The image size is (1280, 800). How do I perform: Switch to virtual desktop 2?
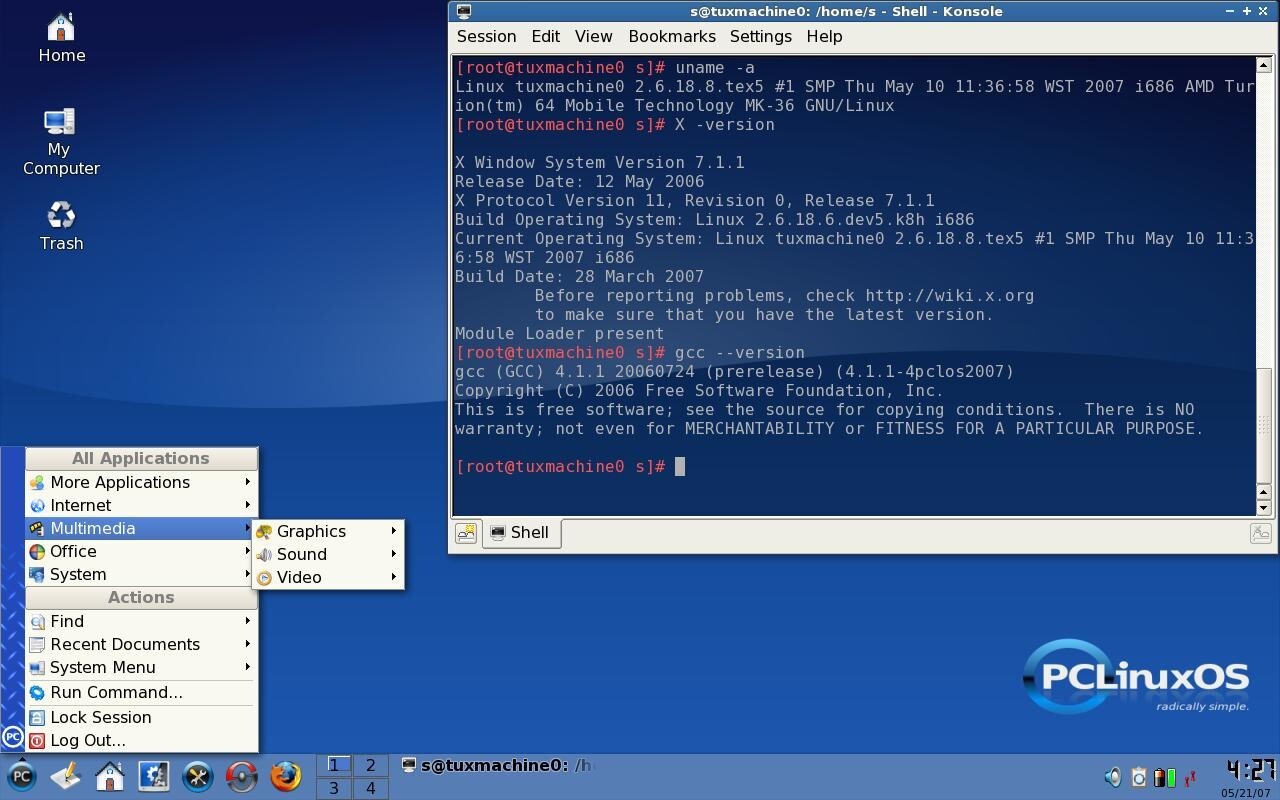pos(370,765)
